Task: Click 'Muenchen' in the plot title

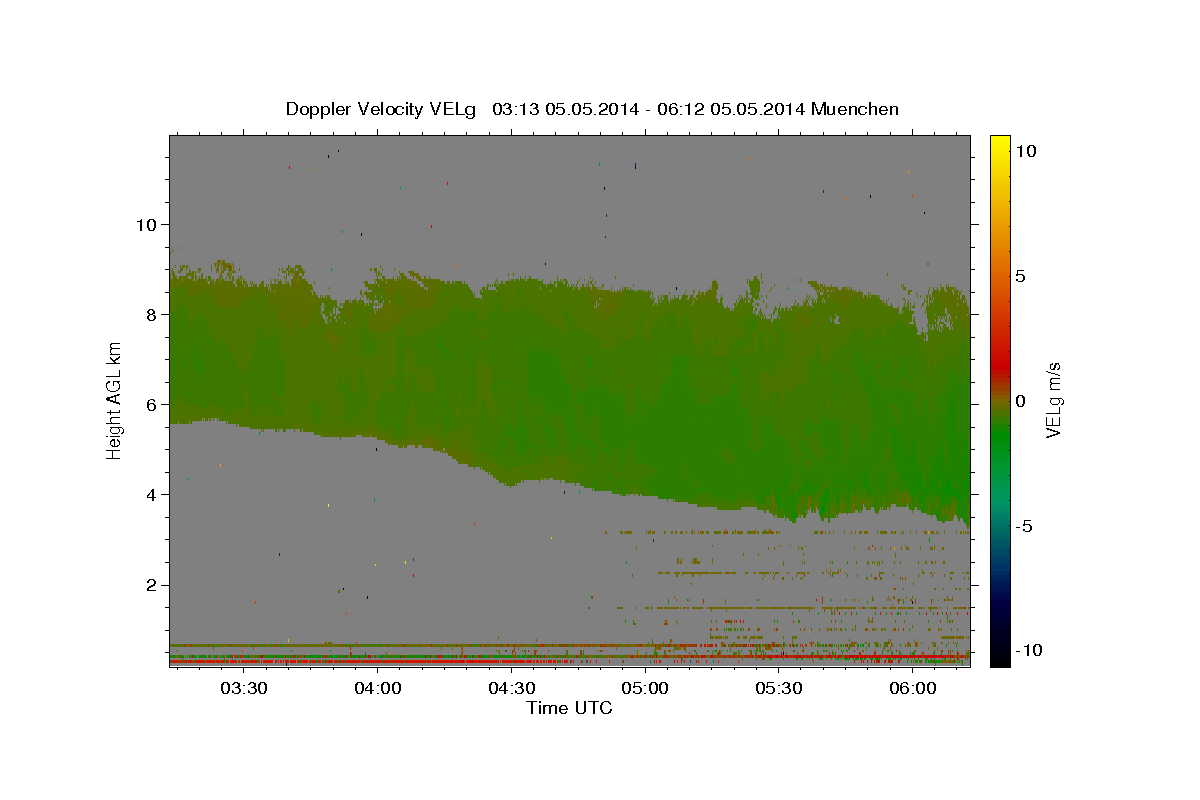Action: tap(855, 109)
